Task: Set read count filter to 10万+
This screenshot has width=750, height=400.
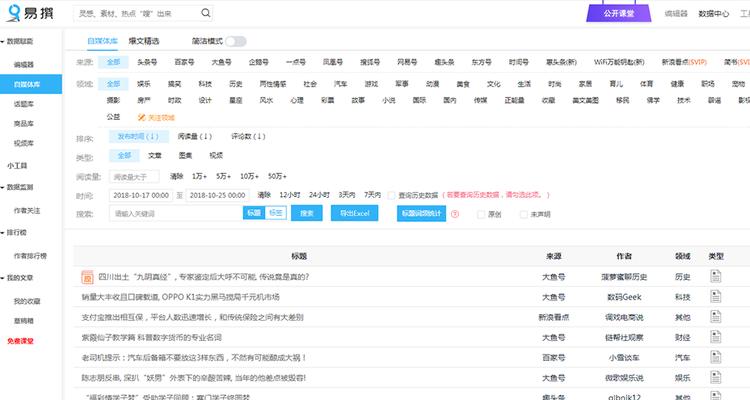Action: (x=249, y=177)
